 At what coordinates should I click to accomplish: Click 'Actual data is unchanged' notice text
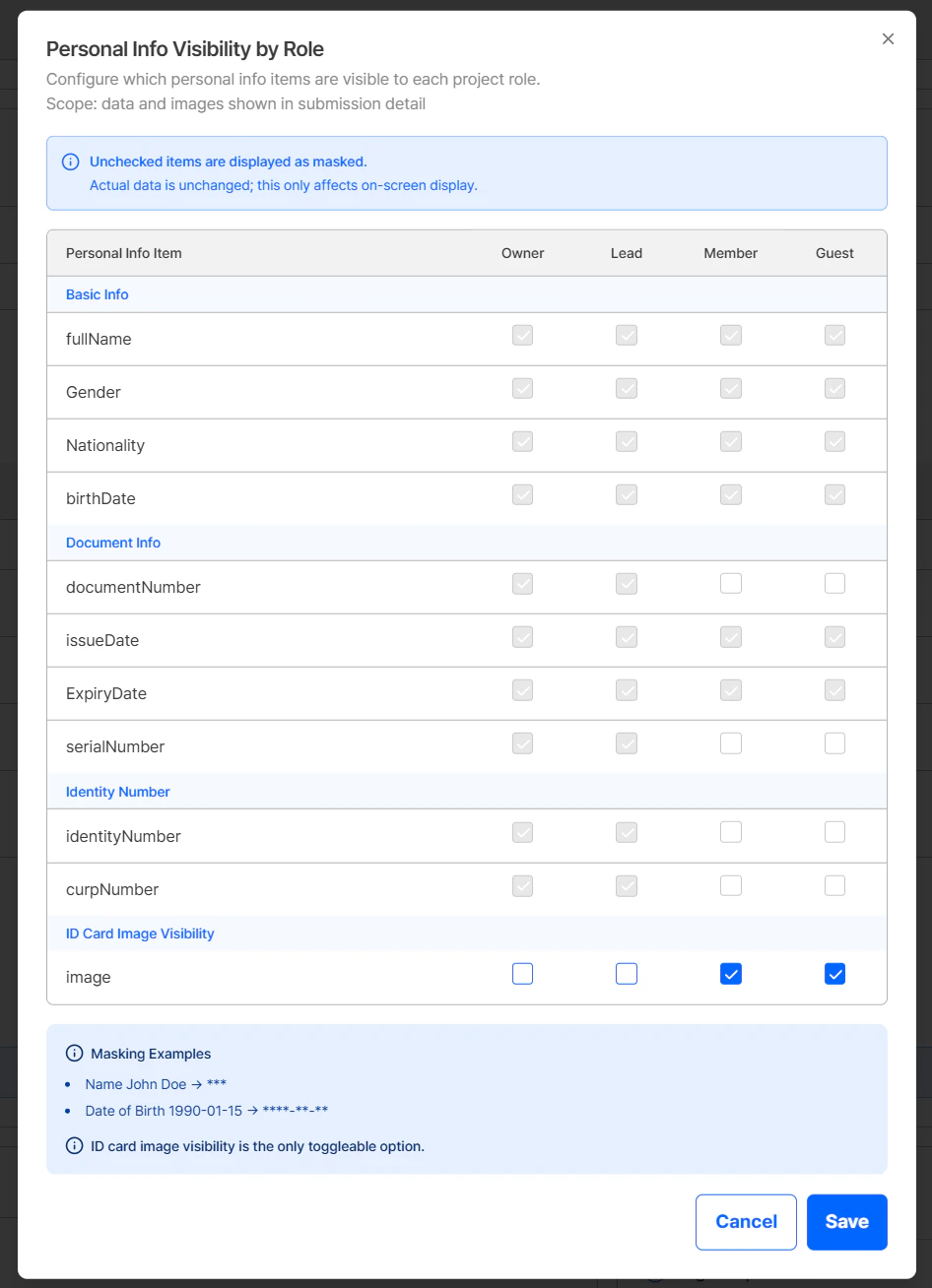(x=284, y=185)
